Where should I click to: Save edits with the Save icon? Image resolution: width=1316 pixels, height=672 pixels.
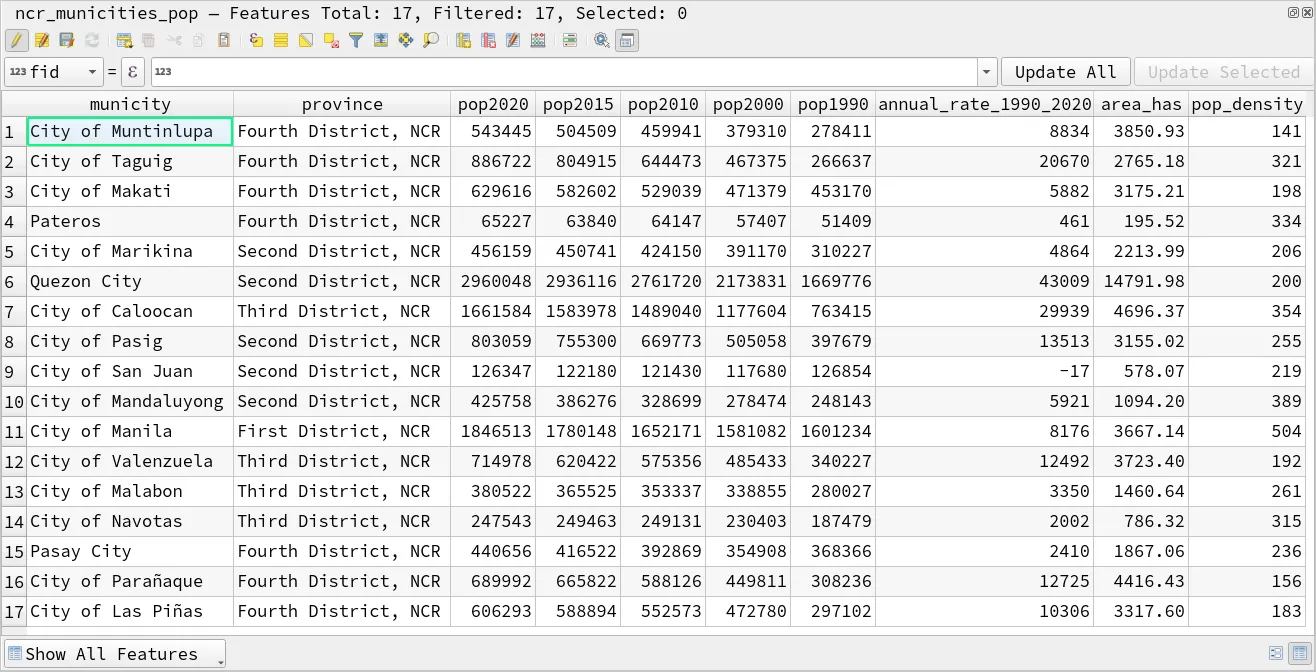tap(66, 40)
